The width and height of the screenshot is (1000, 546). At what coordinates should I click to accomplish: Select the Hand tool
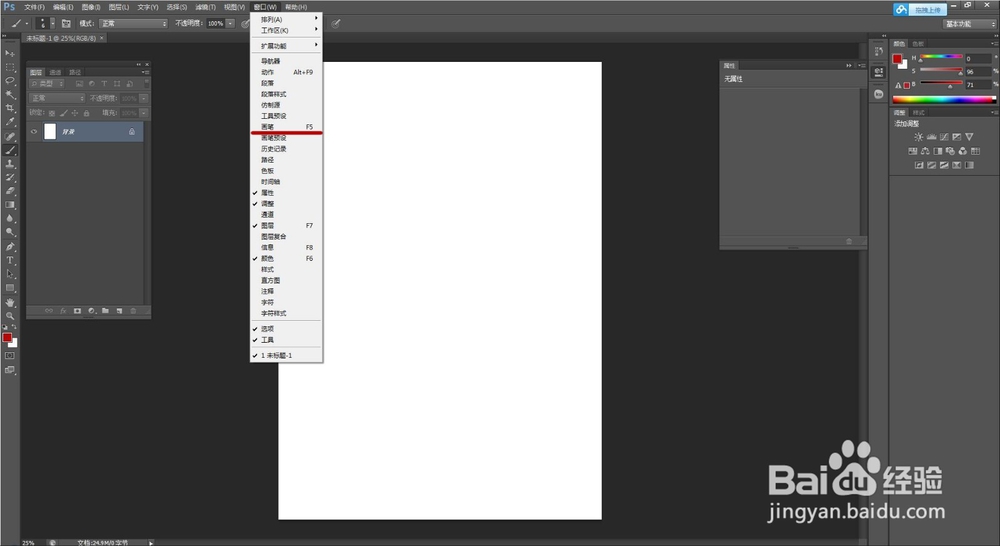[10, 302]
